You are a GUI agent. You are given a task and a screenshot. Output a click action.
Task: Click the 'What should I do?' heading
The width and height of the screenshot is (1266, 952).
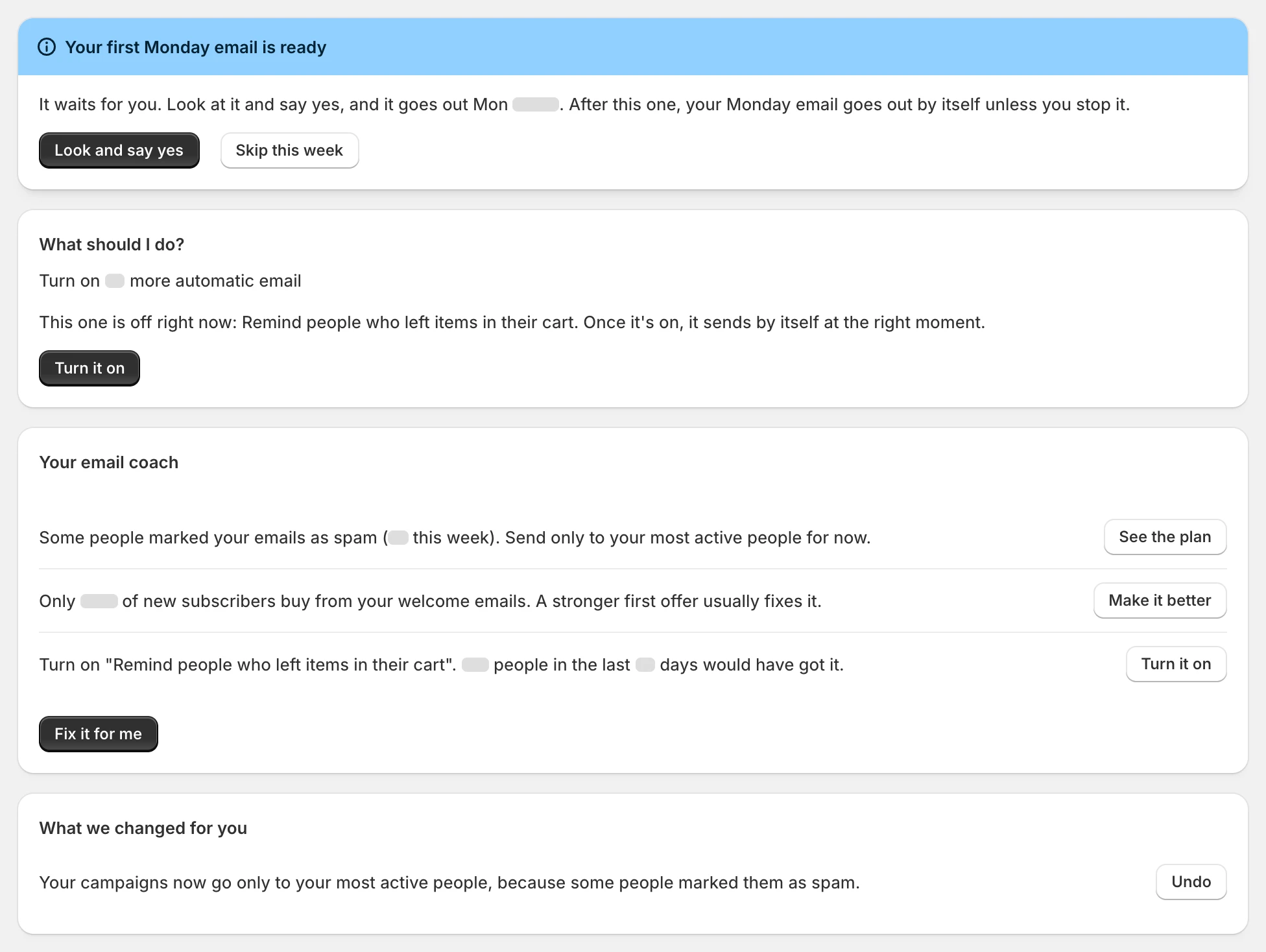tap(112, 244)
